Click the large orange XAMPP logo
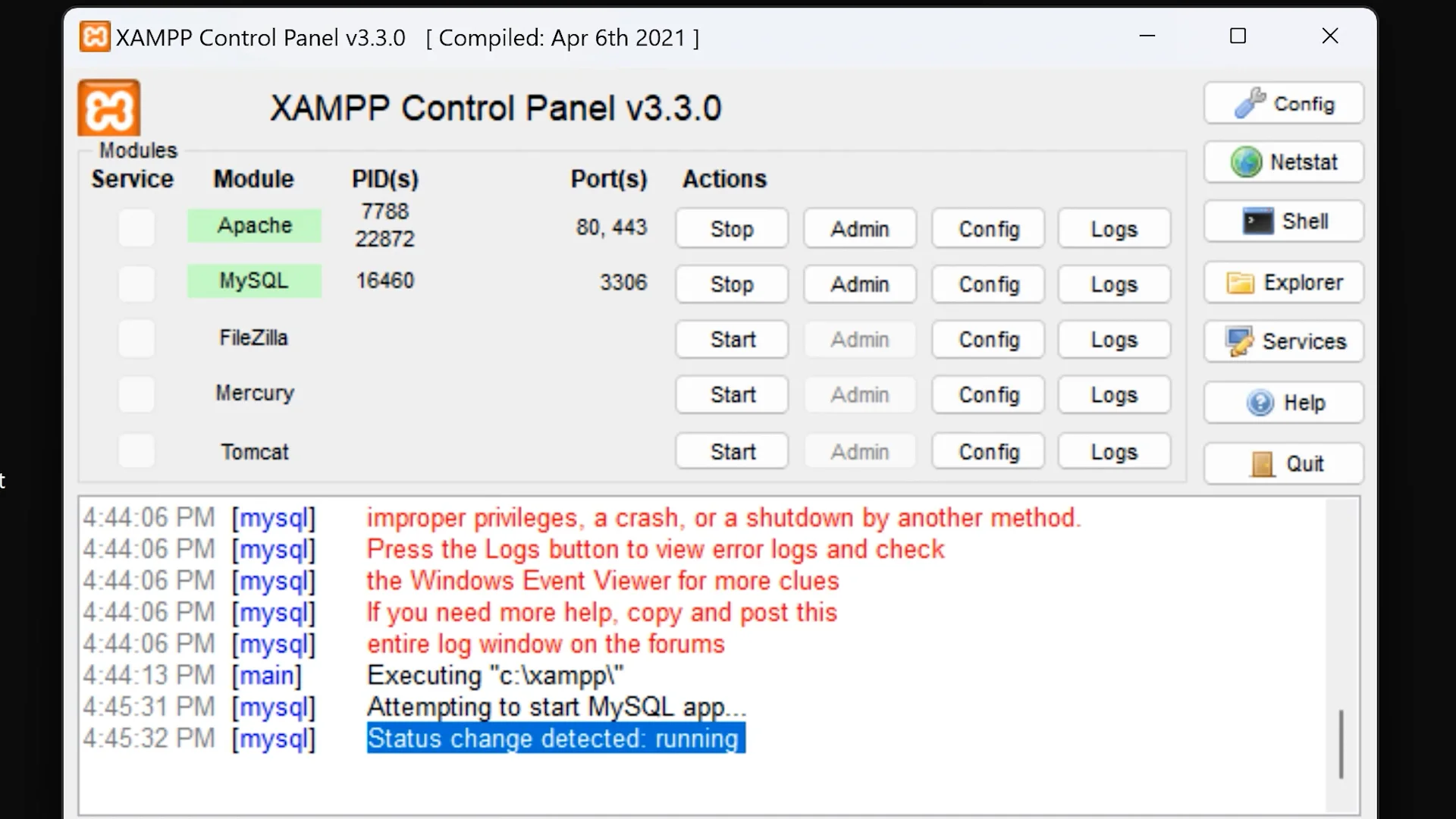Image resolution: width=1456 pixels, height=819 pixels. click(x=109, y=108)
